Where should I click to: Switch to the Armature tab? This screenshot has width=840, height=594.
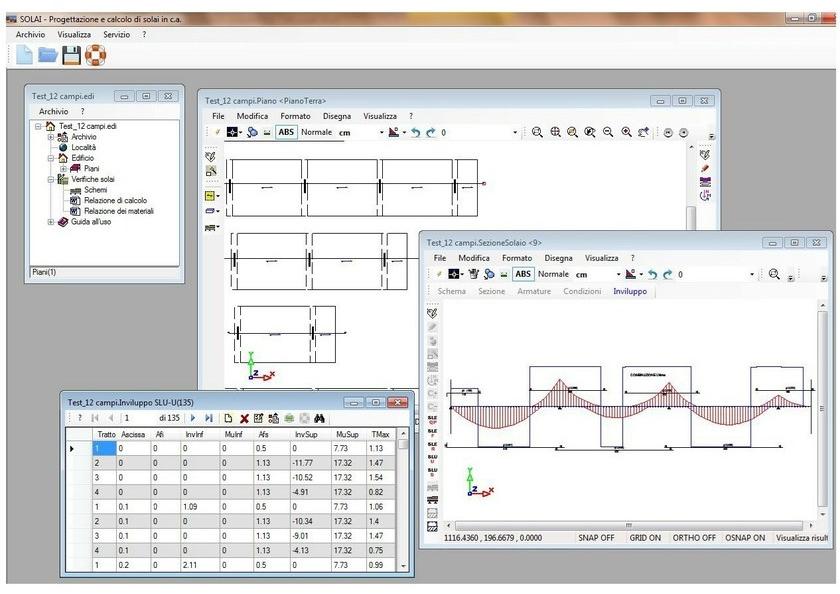(x=533, y=291)
